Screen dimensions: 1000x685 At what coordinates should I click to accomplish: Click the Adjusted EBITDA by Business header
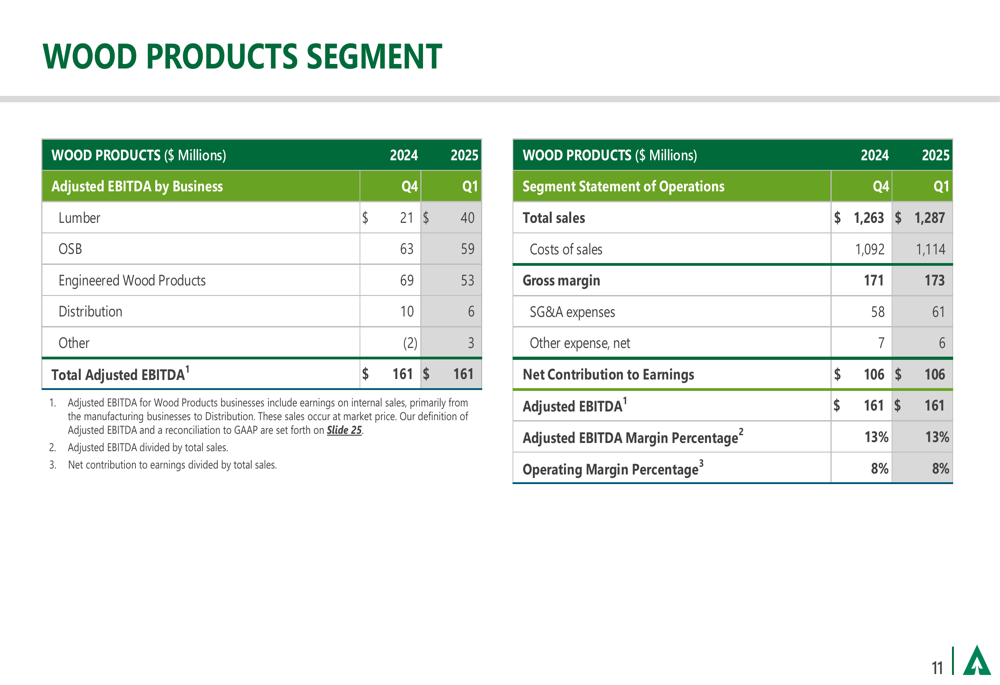pos(137,186)
